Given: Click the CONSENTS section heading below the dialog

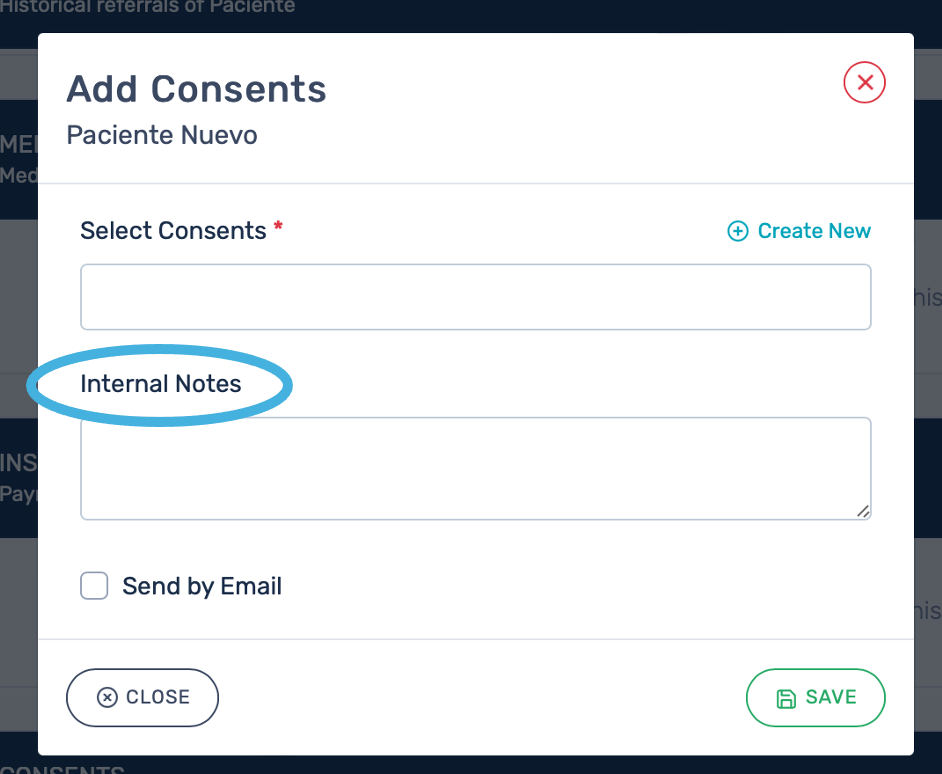Looking at the screenshot, I should point(62,770).
